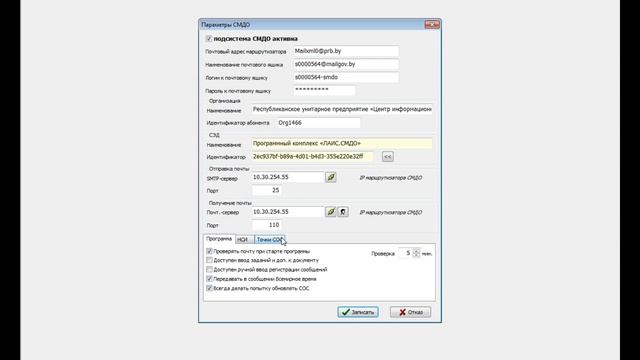The image size is (640, 360).
Task: Toggle "Всегда делать попытку обновлять СОС" checkbox
Action: click(x=209, y=288)
